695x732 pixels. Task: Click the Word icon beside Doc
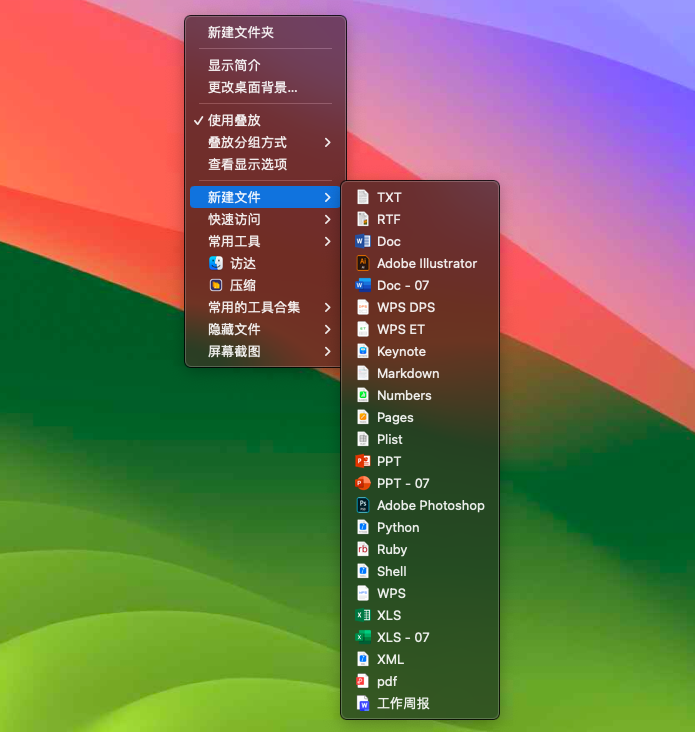click(x=363, y=241)
